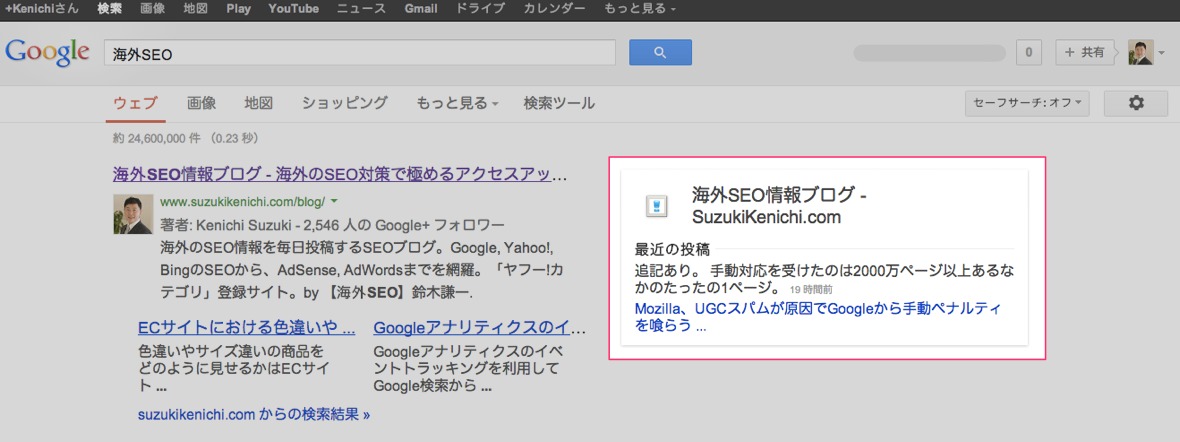Viewport: 1180px width, 442px height.
Task: Open the notifications counter showing 0
Action: pyautogui.click(x=1029, y=53)
